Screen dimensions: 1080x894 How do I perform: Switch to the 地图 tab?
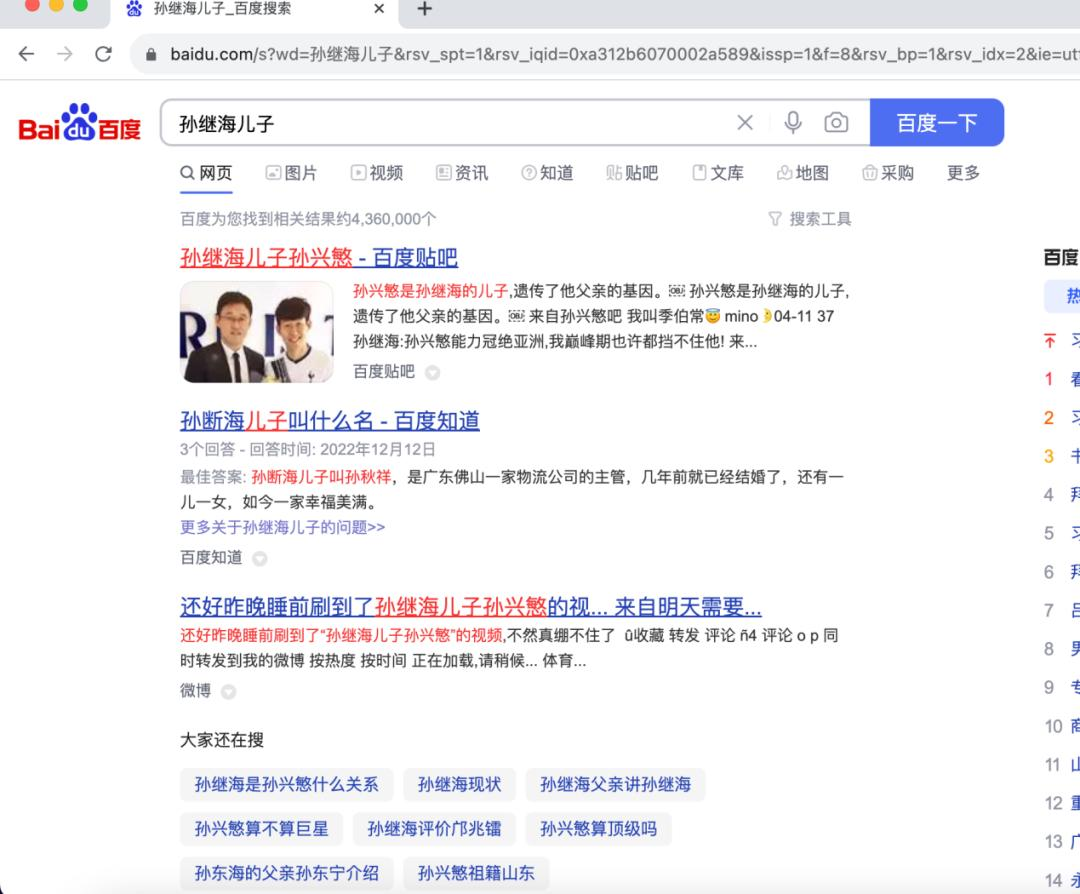(803, 173)
